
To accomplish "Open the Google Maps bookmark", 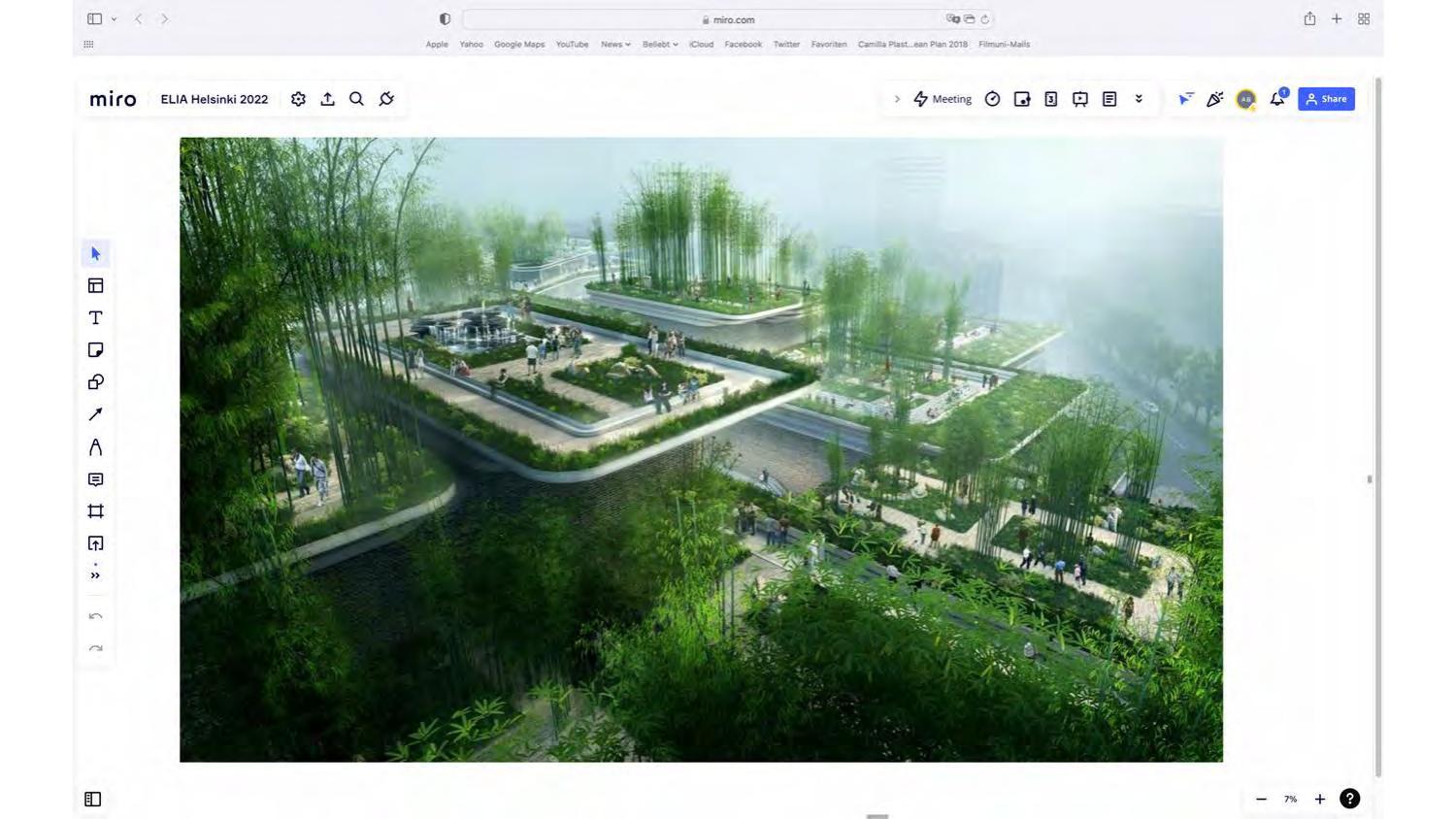I will [519, 45].
